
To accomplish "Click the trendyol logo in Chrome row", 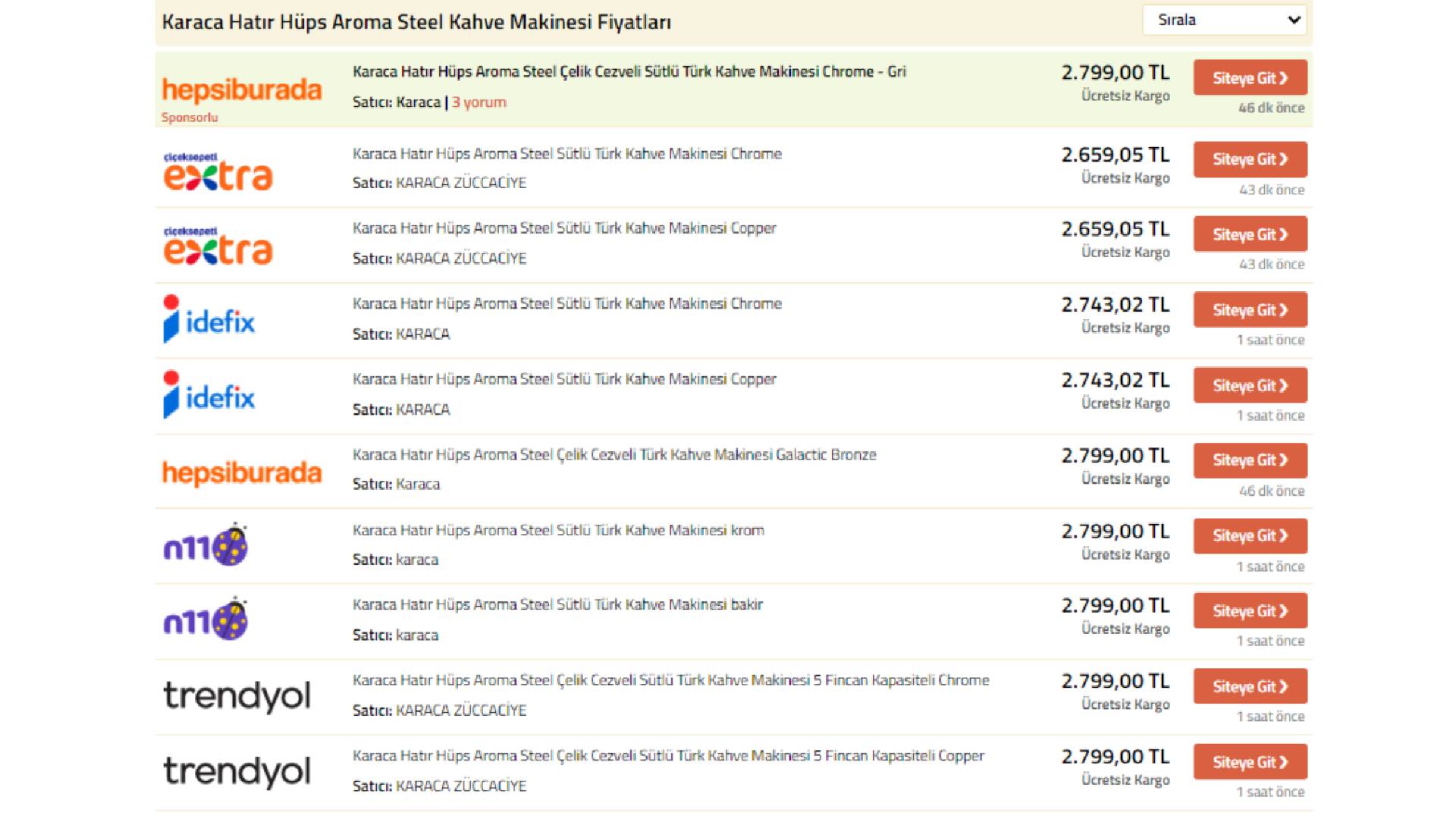I will tap(237, 696).
